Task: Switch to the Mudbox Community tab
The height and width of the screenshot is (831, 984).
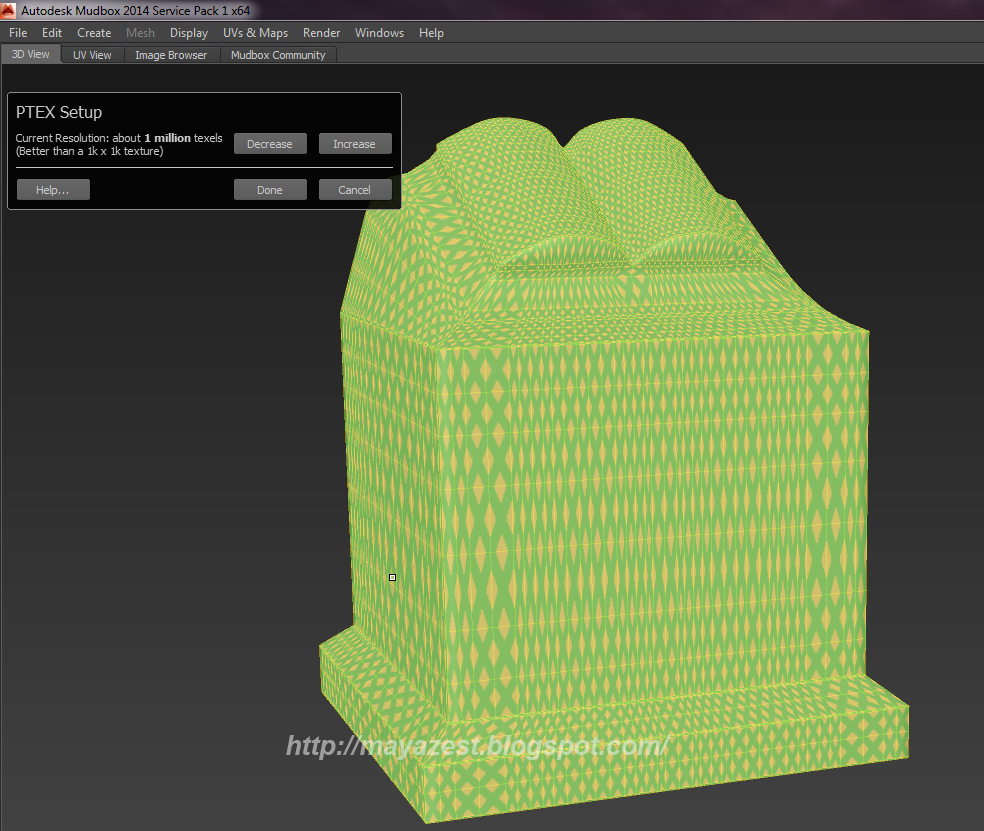Action: pos(277,55)
